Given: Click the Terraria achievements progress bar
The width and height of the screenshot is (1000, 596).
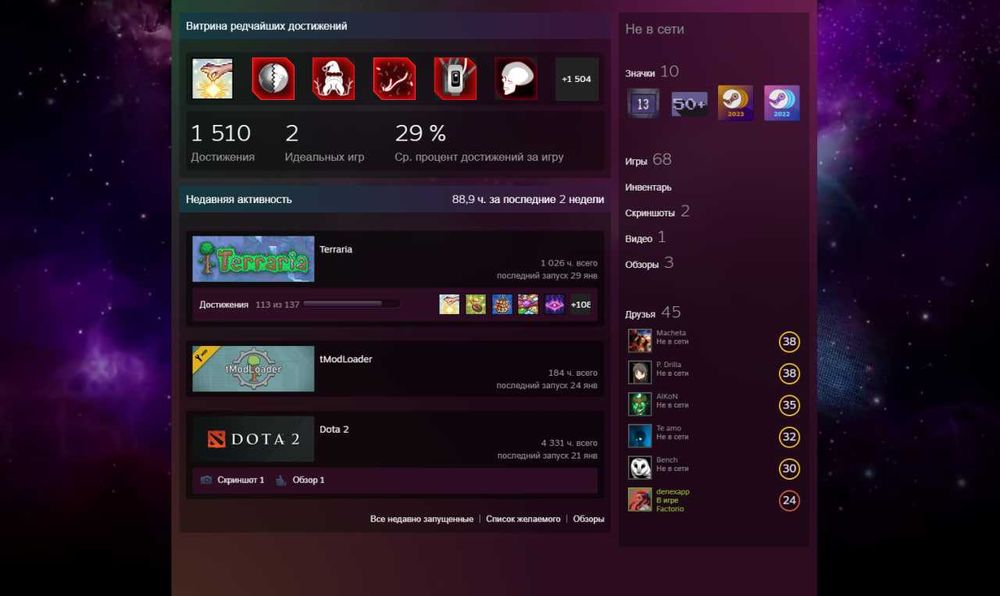Looking at the screenshot, I should pyautogui.click(x=351, y=305).
